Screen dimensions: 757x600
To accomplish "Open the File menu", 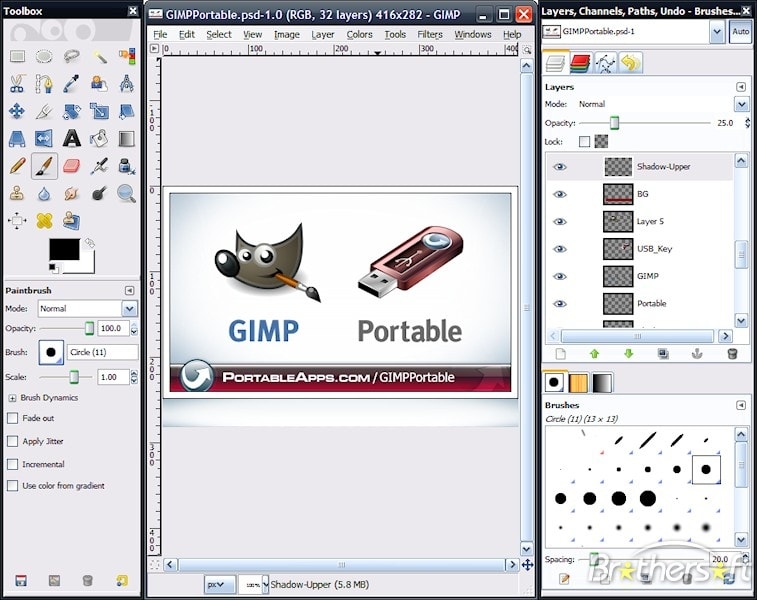I will 160,35.
